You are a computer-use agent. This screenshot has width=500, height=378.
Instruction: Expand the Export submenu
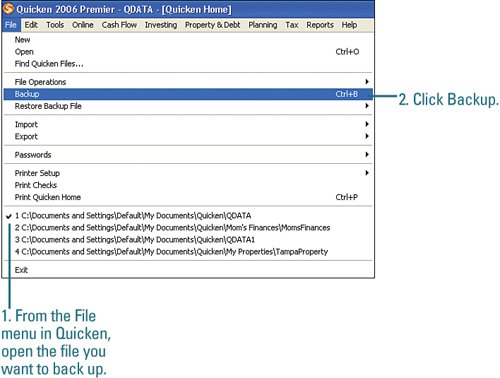tap(188, 136)
